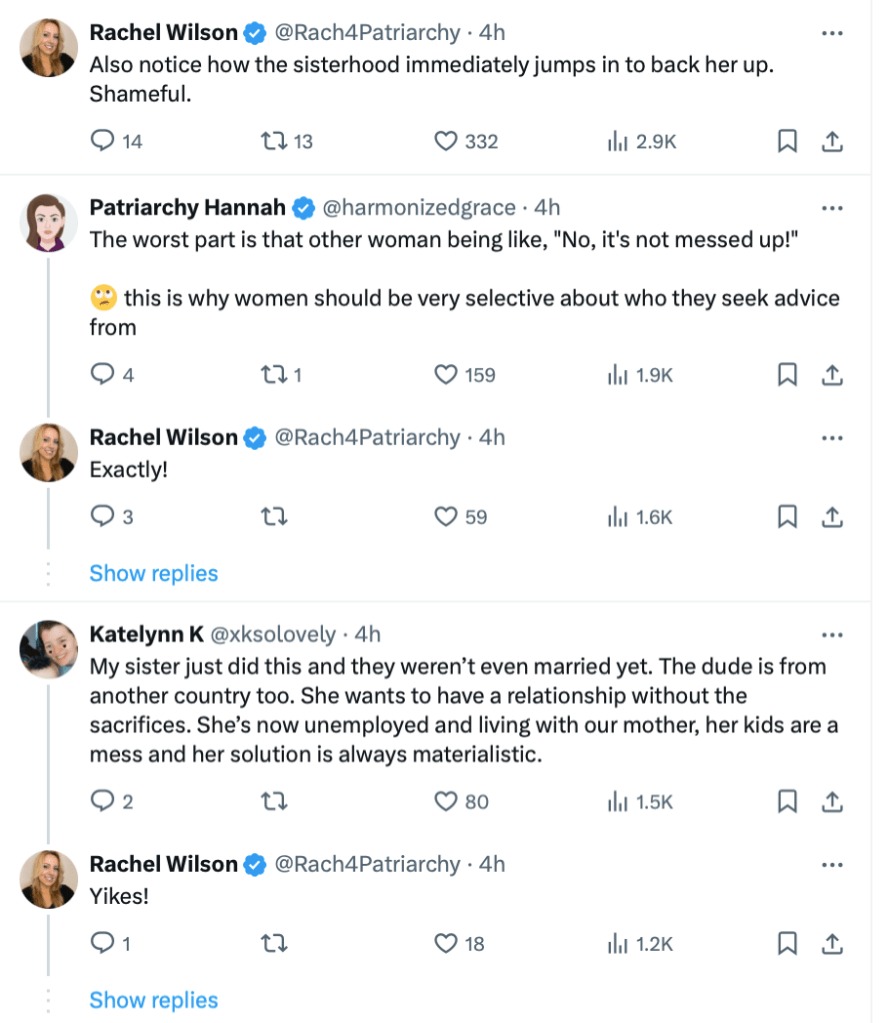The height and width of the screenshot is (1023, 888).
Task: Expand Show replies under 'Exactly!' tweet
Action: point(153,573)
